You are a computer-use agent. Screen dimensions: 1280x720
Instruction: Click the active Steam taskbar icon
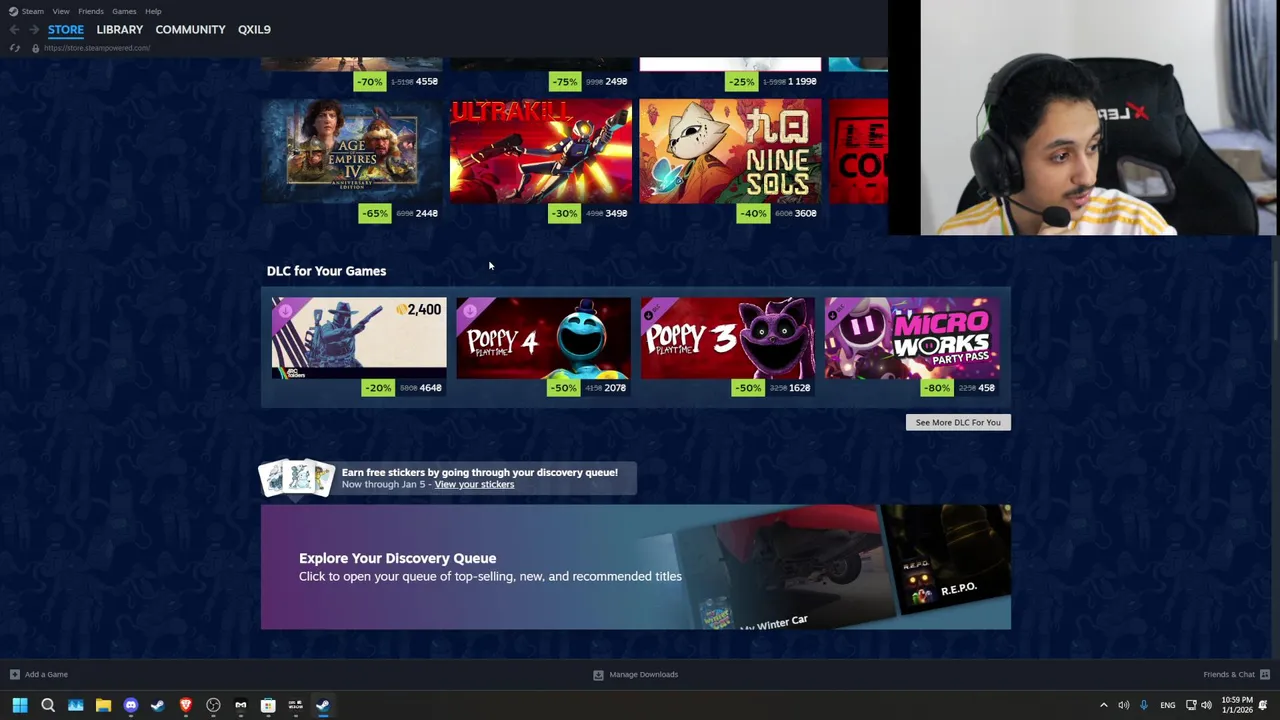(323, 706)
